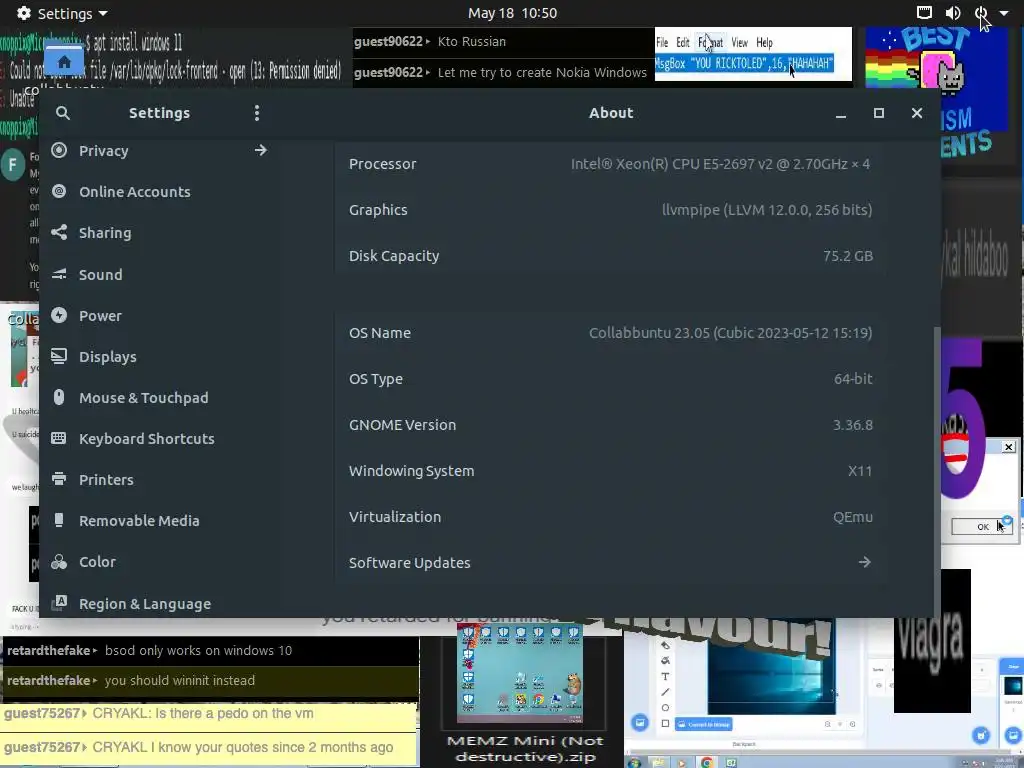Click the 75.2 GB Disk Capacity value
This screenshot has width=1024, height=768.
pyautogui.click(x=848, y=256)
